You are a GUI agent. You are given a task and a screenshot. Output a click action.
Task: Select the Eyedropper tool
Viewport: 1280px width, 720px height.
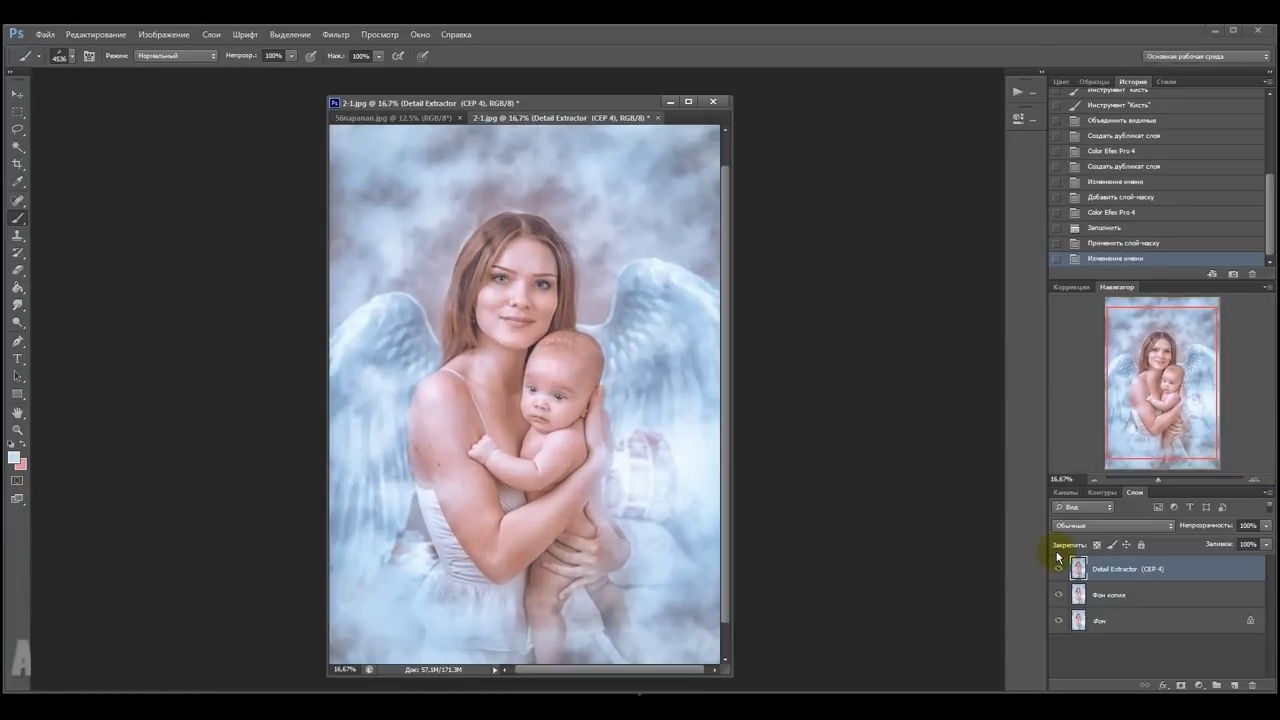(17, 182)
